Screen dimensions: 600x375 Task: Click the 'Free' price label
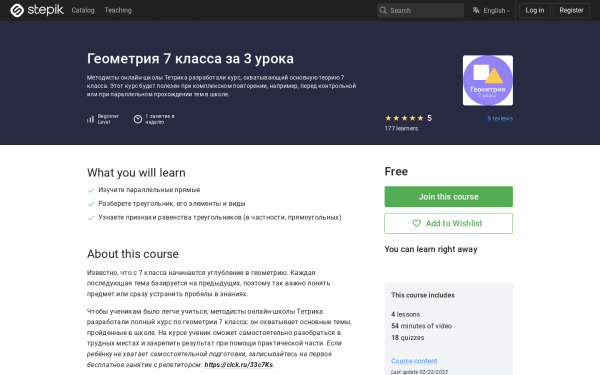click(x=396, y=171)
